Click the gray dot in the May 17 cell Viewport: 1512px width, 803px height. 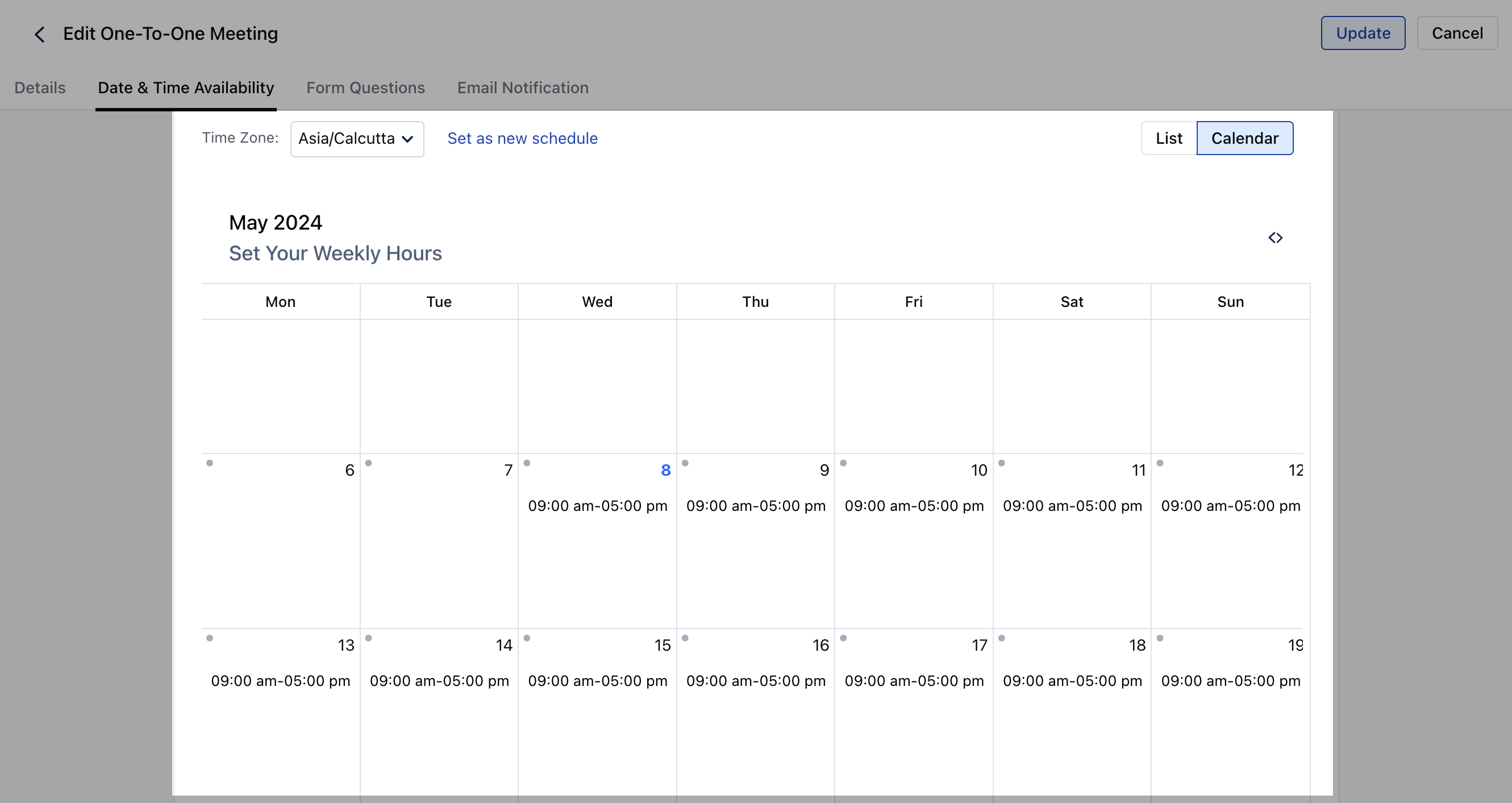coord(843,638)
